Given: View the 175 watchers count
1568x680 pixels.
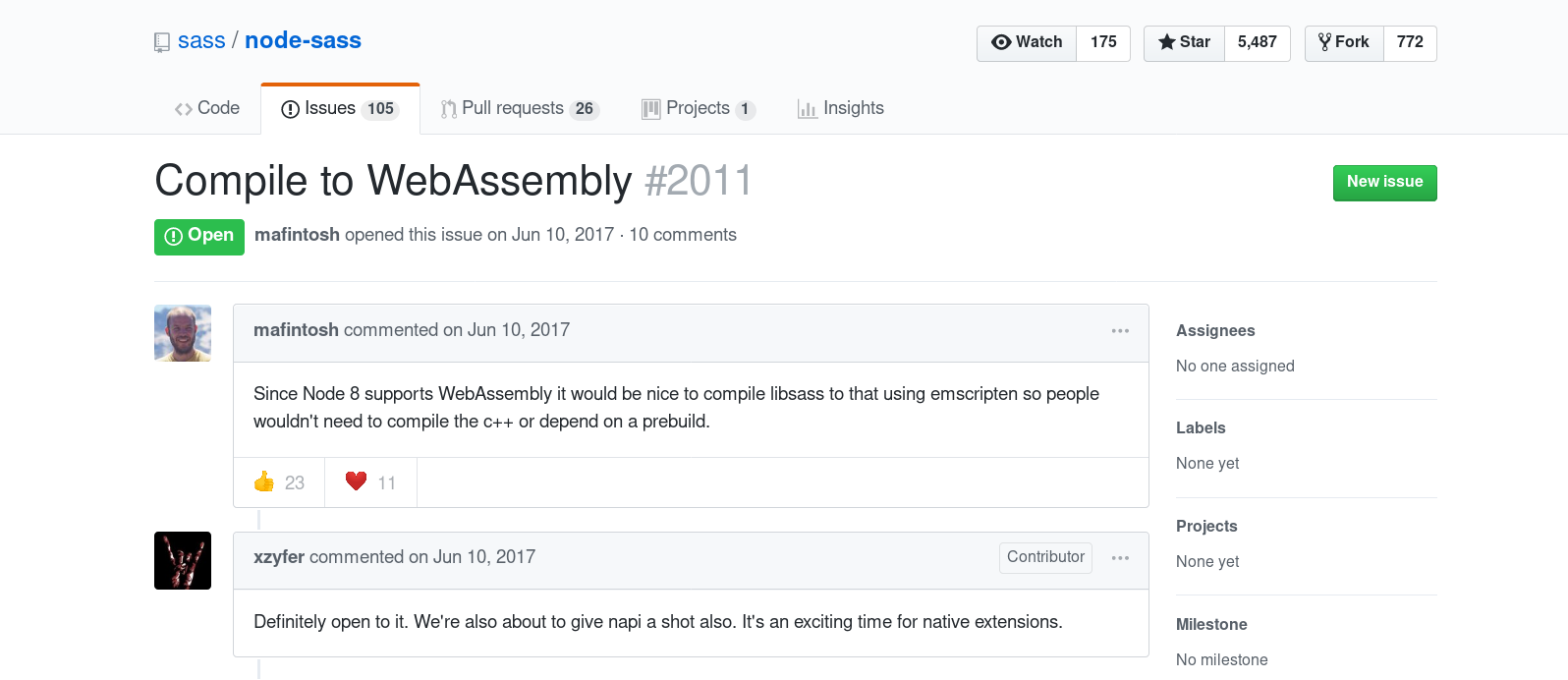Looking at the screenshot, I should pyautogui.click(x=1103, y=42).
